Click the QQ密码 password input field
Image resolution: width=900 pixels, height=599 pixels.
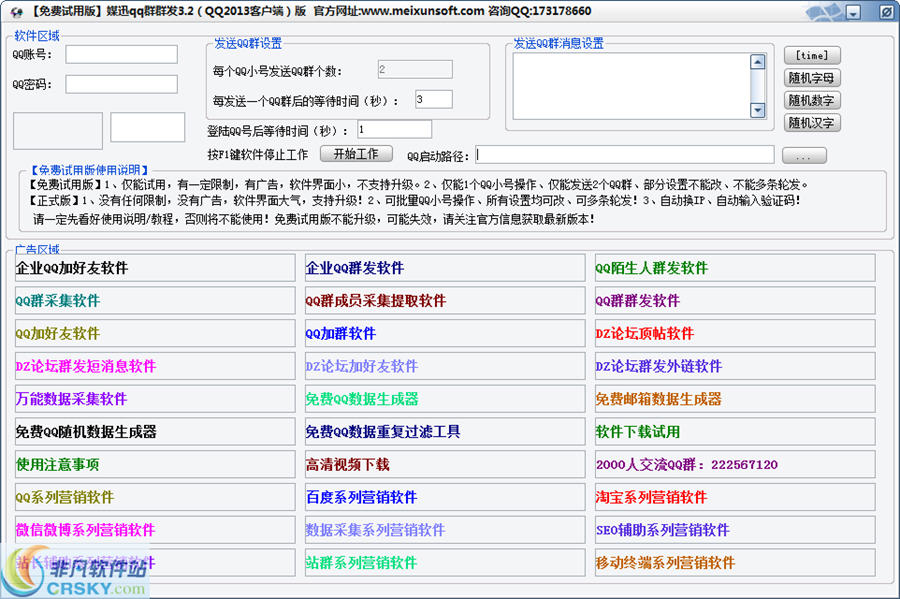(120, 84)
